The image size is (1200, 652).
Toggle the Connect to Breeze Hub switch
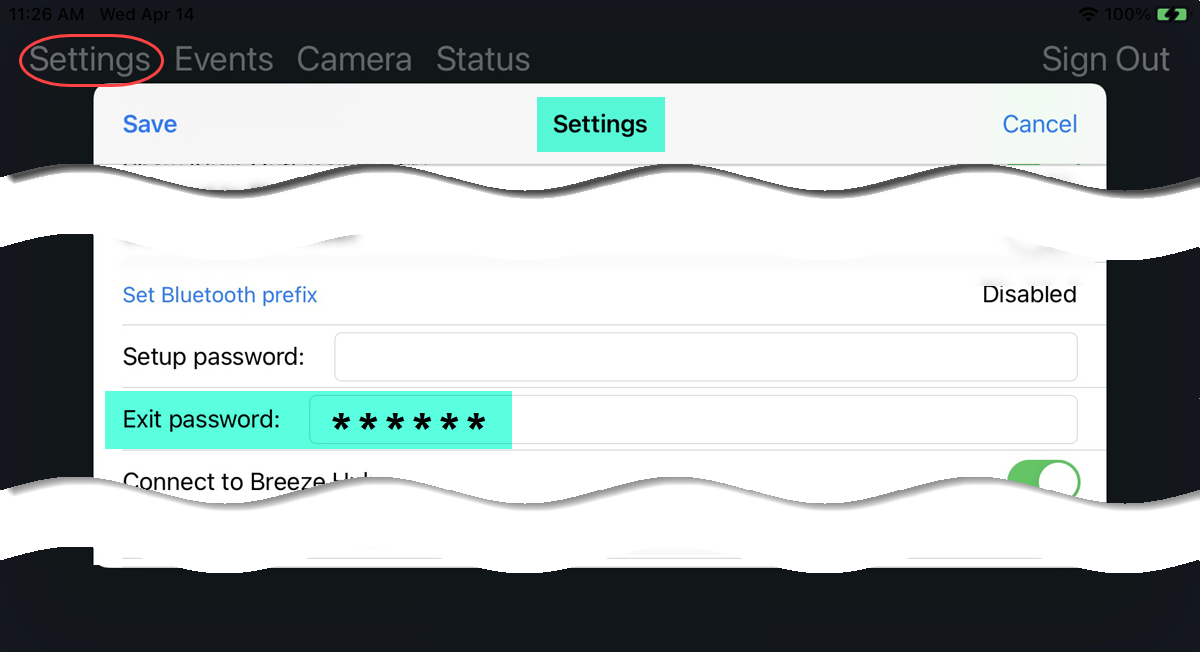1043,480
